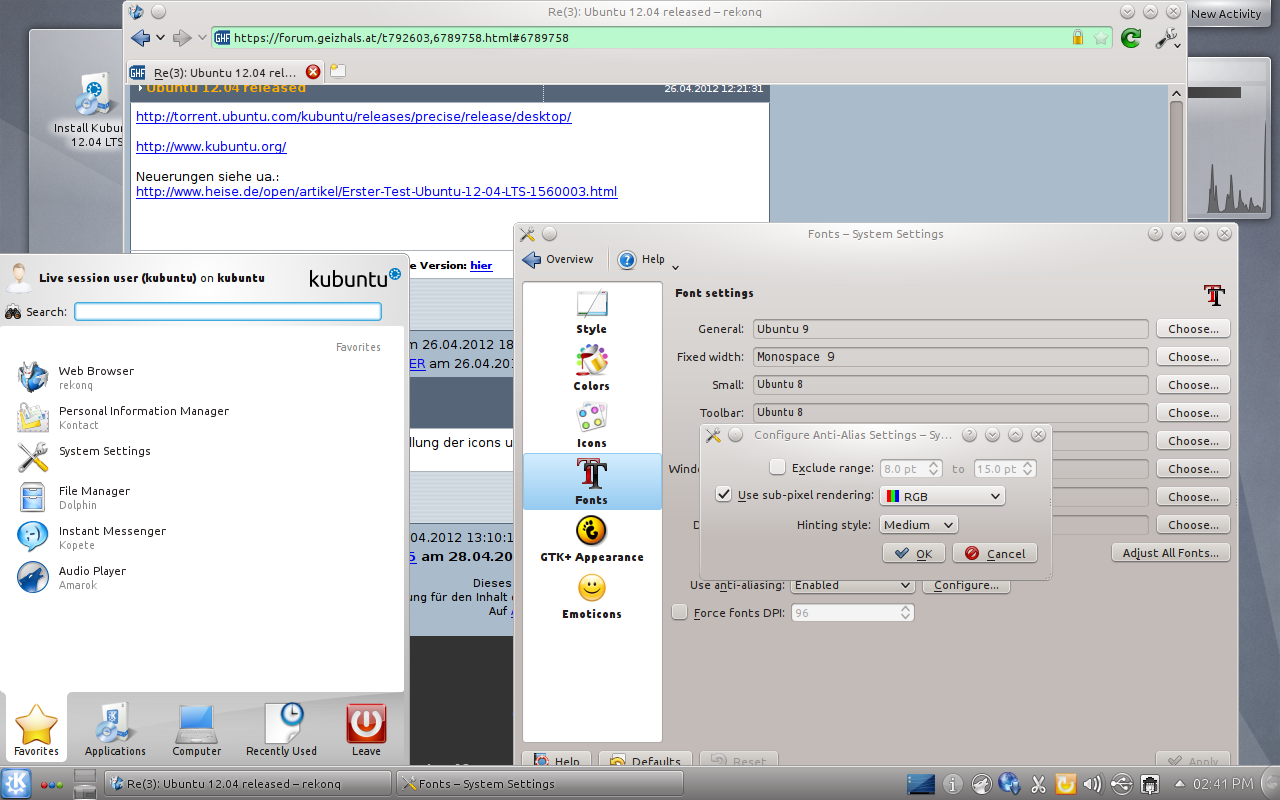Click rekonq forward navigation arrow
This screenshot has height=800, width=1280.
[x=181, y=38]
